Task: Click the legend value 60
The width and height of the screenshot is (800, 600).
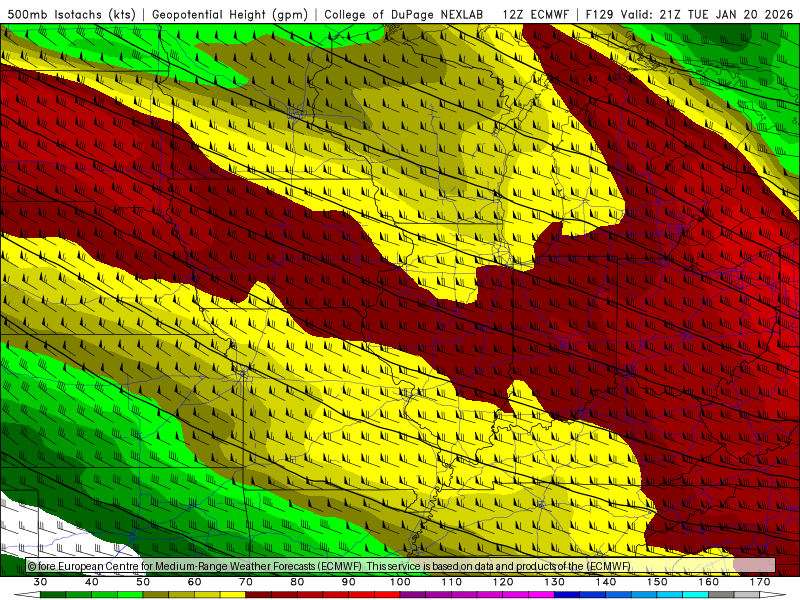Action: coord(194,582)
